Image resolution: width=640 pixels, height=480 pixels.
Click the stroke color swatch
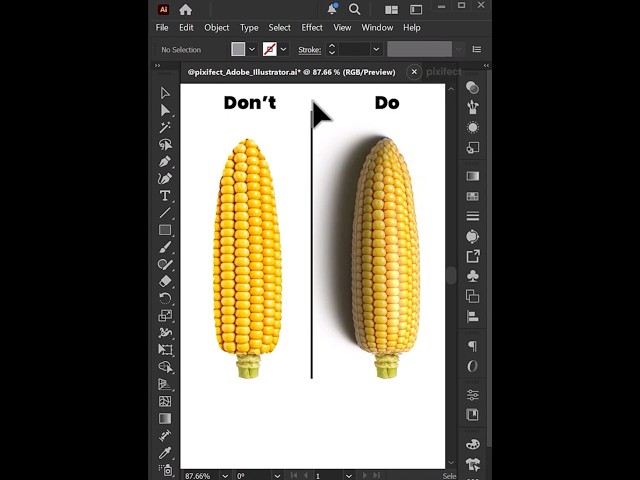coord(269,49)
